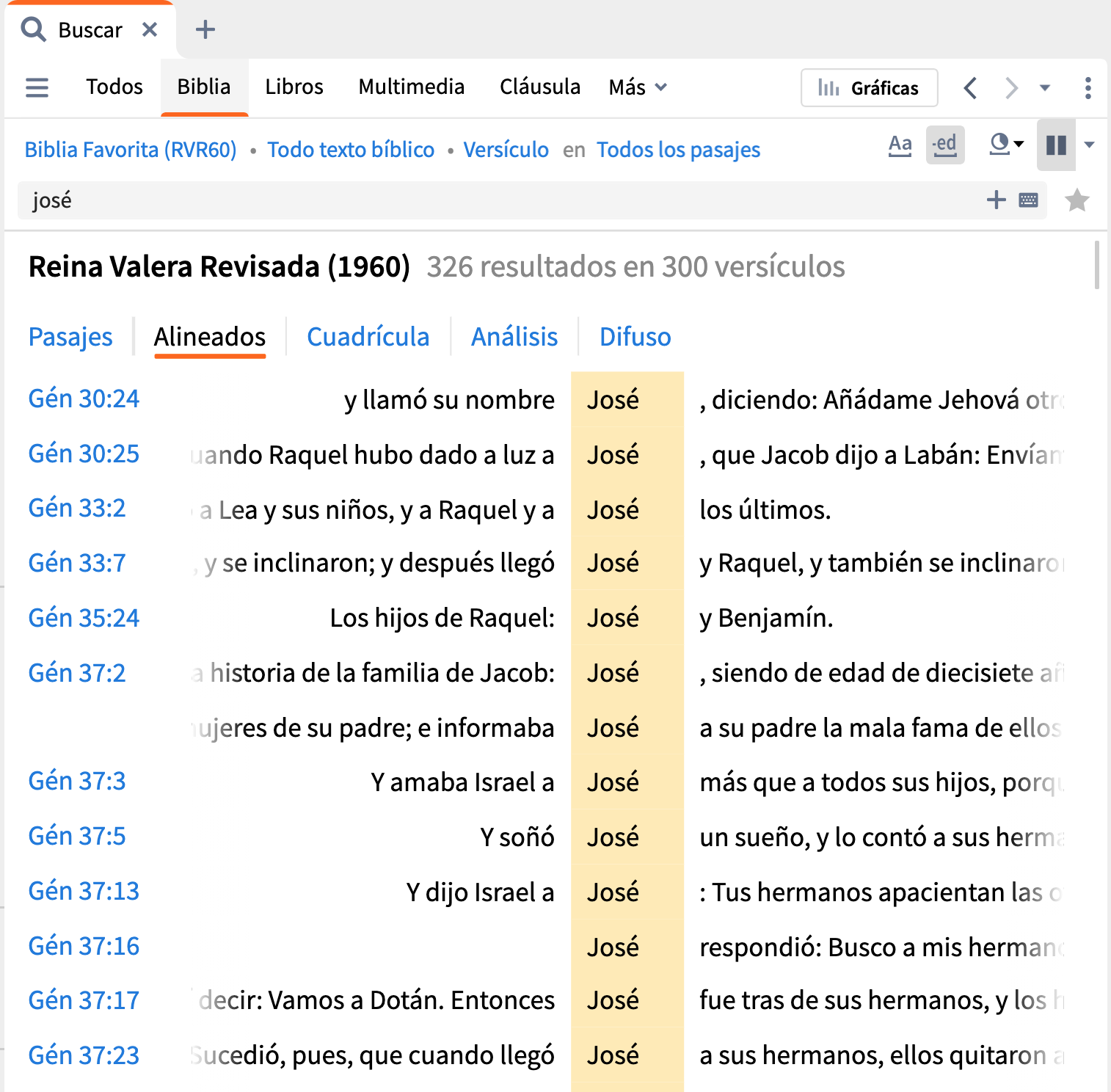Expand layout options dropdown arrow
1111x1092 pixels.
click(1090, 145)
